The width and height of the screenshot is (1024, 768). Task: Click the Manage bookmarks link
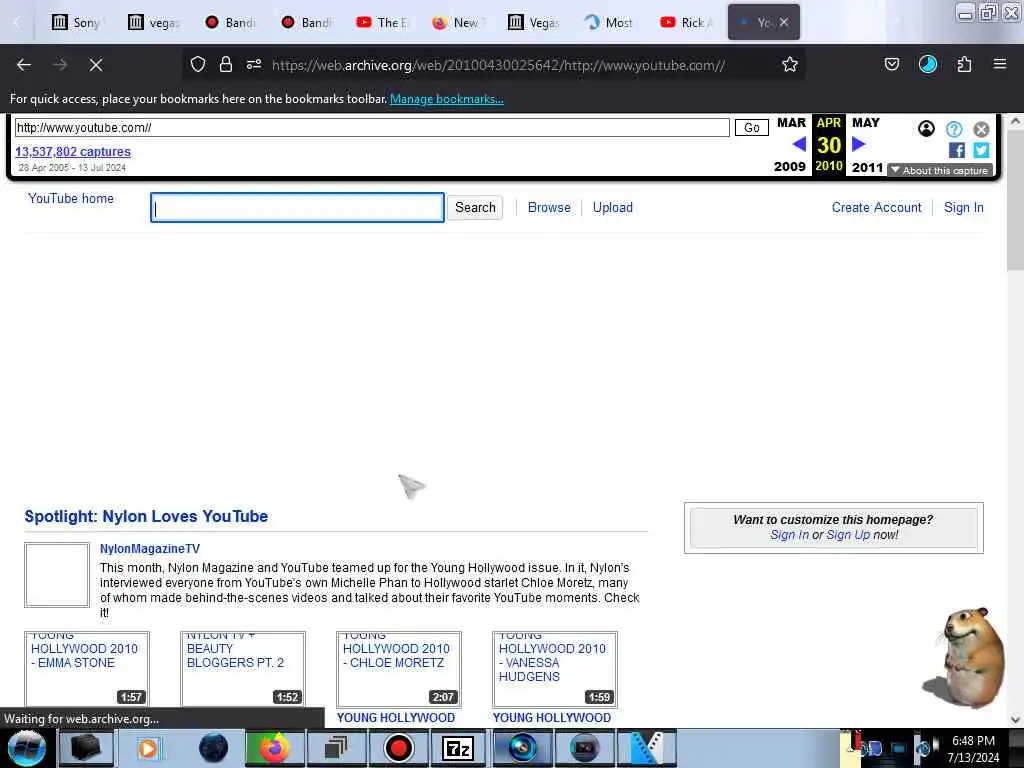tap(447, 99)
